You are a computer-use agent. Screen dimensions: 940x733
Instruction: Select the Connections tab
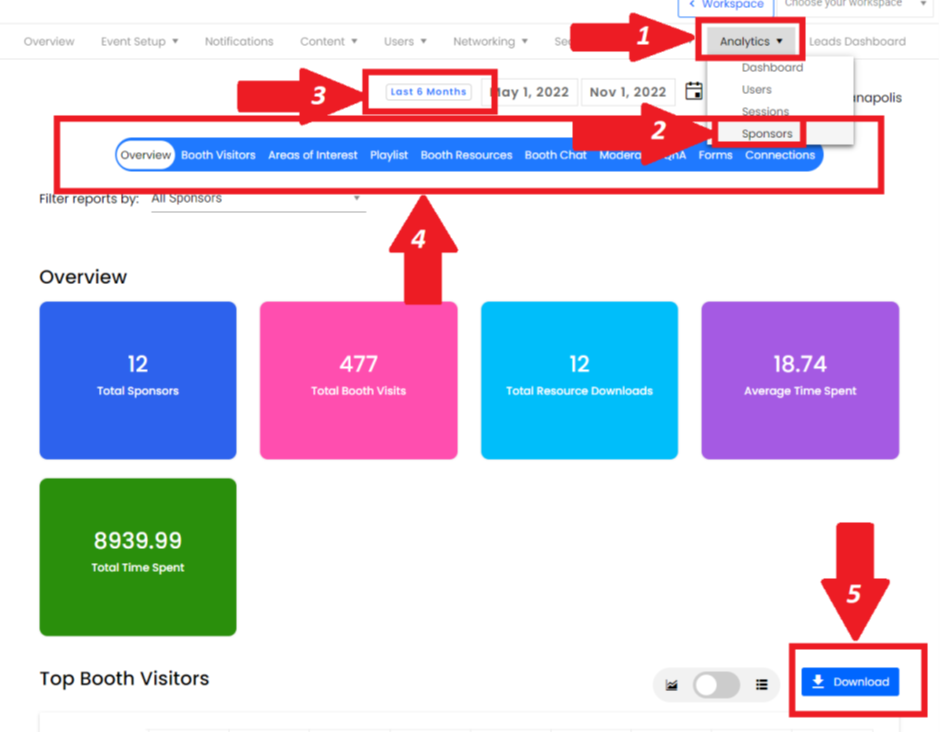(779, 155)
